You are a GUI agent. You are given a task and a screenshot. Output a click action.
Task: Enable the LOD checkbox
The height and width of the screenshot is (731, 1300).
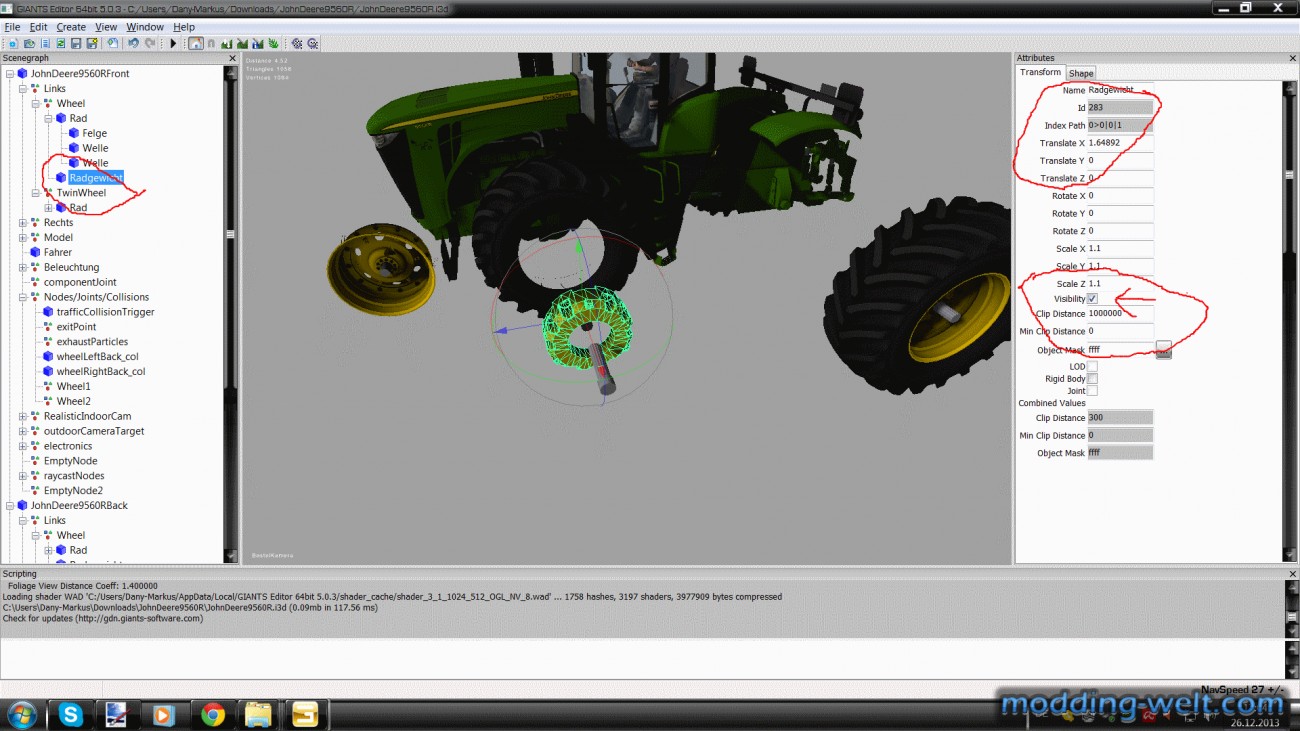pos(1092,366)
